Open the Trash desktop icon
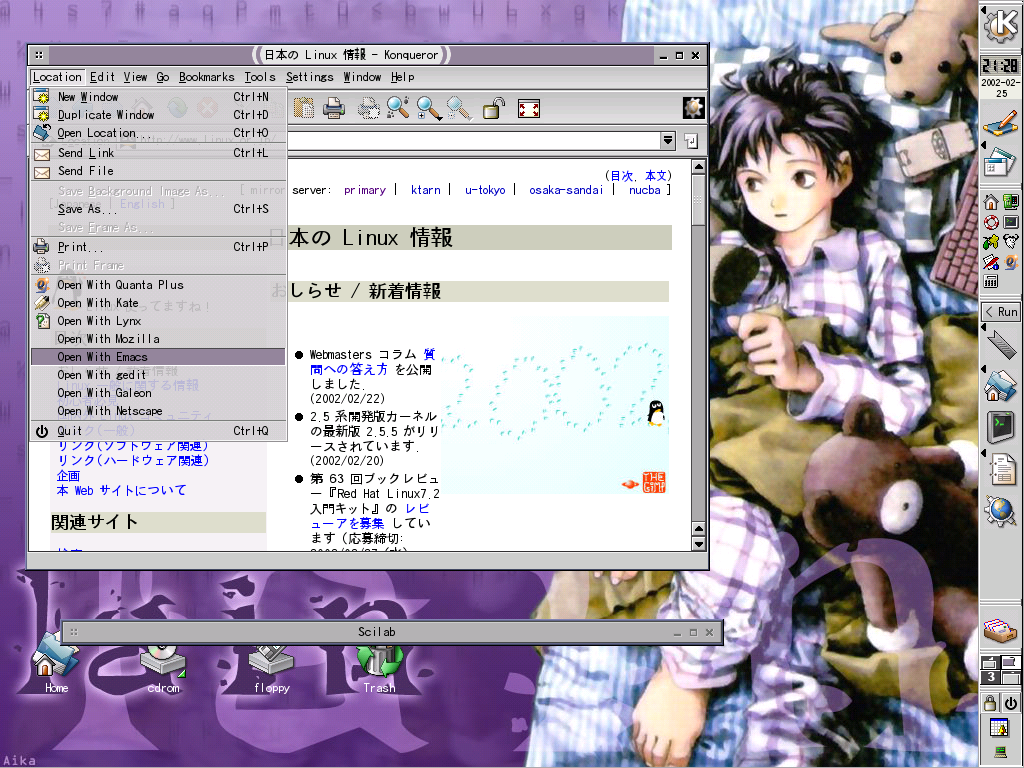Image resolution: width=1024 pixels, height=768 pixels. click(379, 666)
